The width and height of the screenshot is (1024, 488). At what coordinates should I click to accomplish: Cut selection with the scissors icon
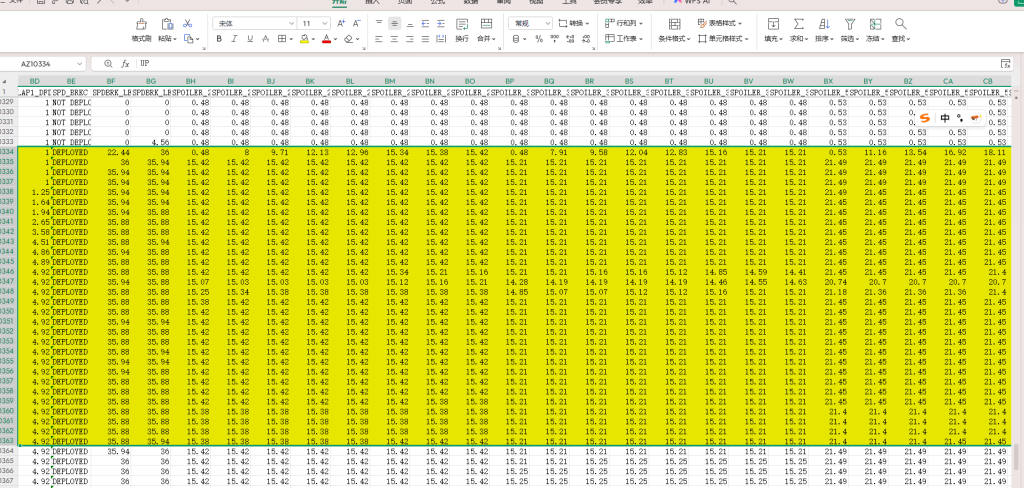click(188, 24)
